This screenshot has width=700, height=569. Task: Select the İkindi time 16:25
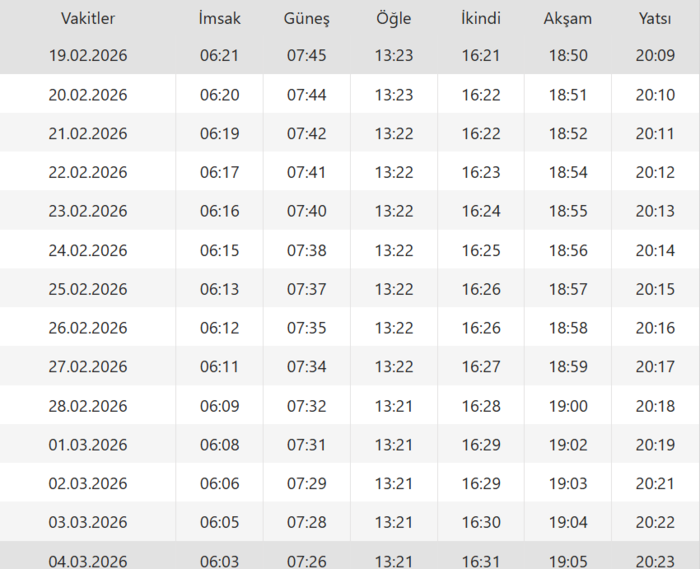481,250
